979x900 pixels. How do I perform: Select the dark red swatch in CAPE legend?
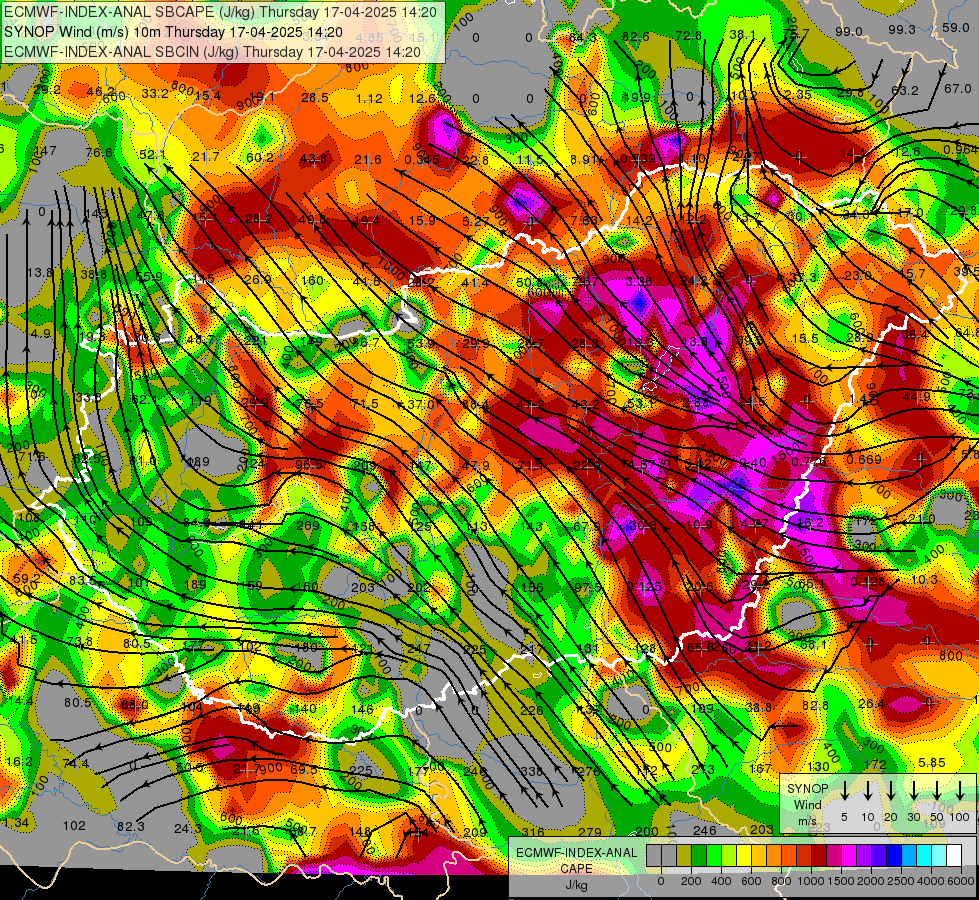pyautogui.click(x=819, y=856)
